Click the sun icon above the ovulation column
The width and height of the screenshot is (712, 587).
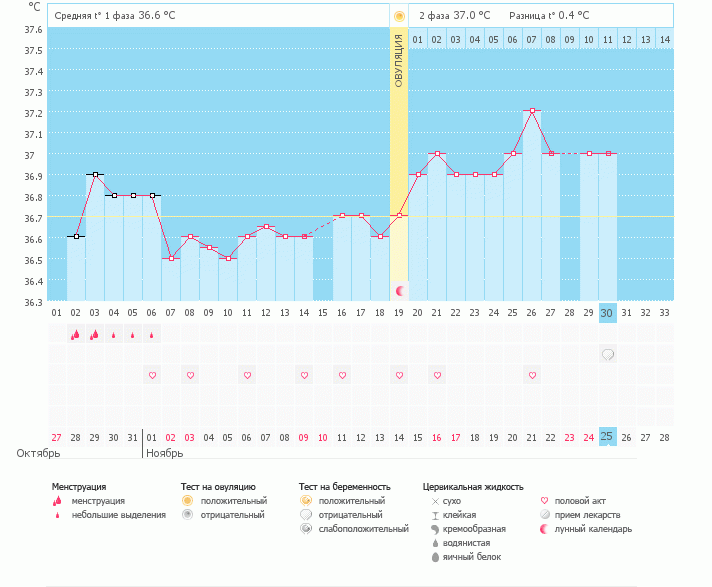(400, 16)
